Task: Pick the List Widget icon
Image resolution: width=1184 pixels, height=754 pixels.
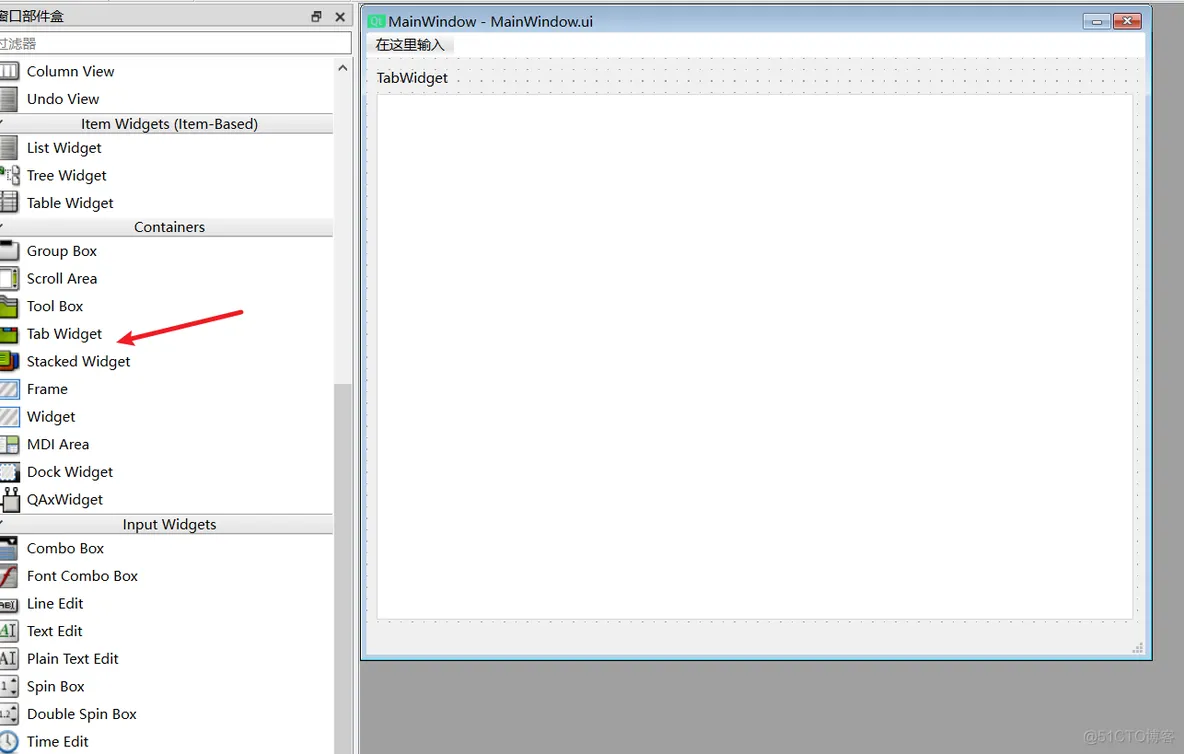Action: [9, 148]
